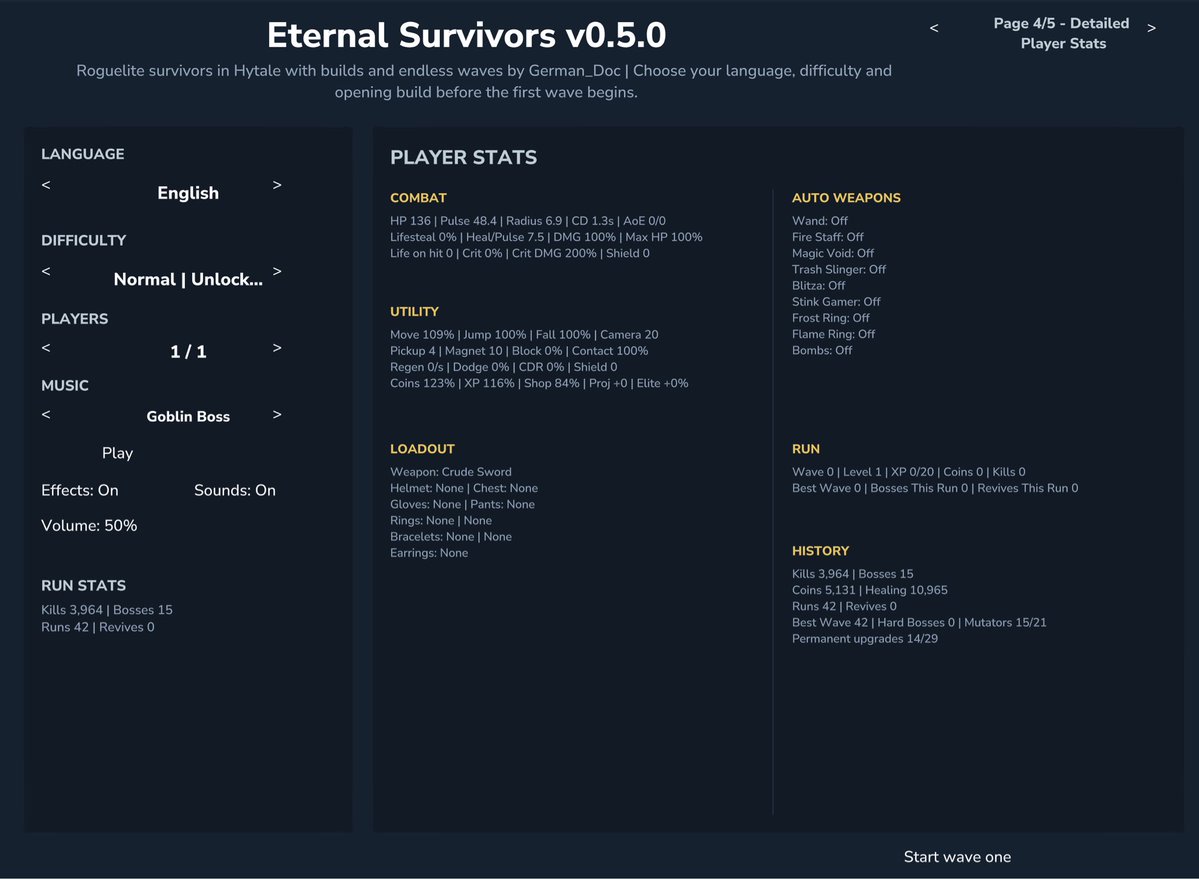Viewport: 1199px width, 879px height.
Task: Click the LOADOUT section heading
Action: 422,449
